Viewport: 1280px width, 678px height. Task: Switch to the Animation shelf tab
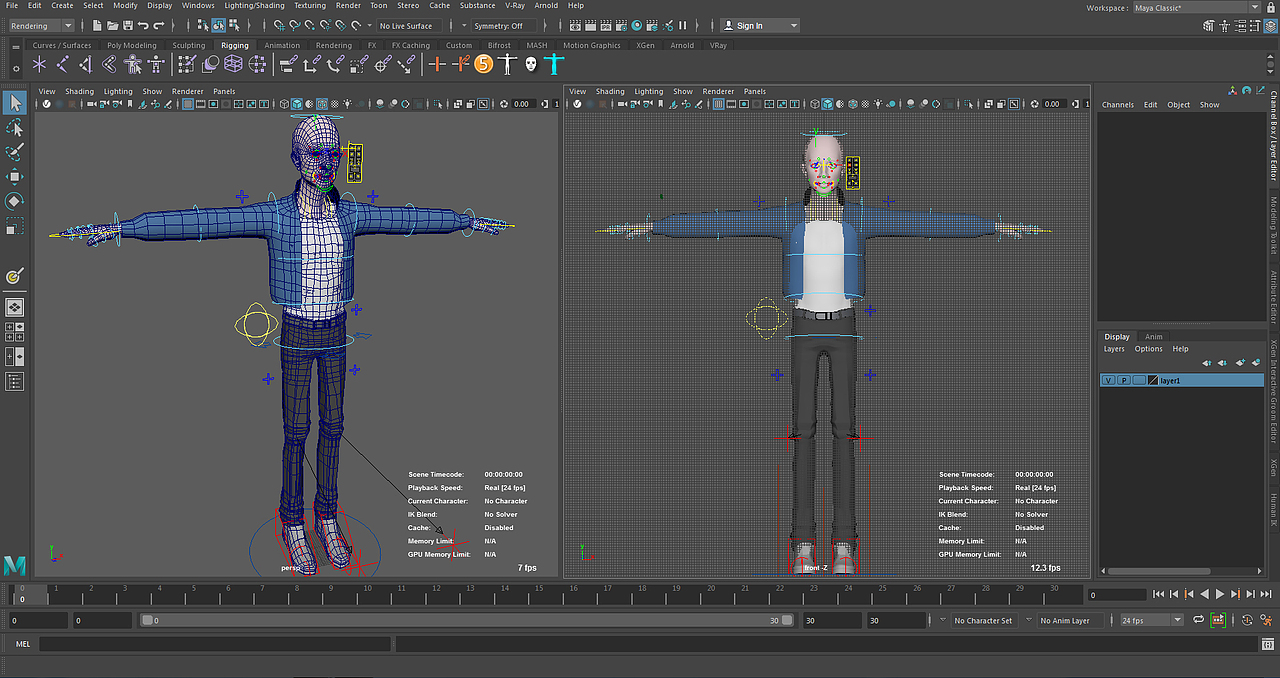282,45
